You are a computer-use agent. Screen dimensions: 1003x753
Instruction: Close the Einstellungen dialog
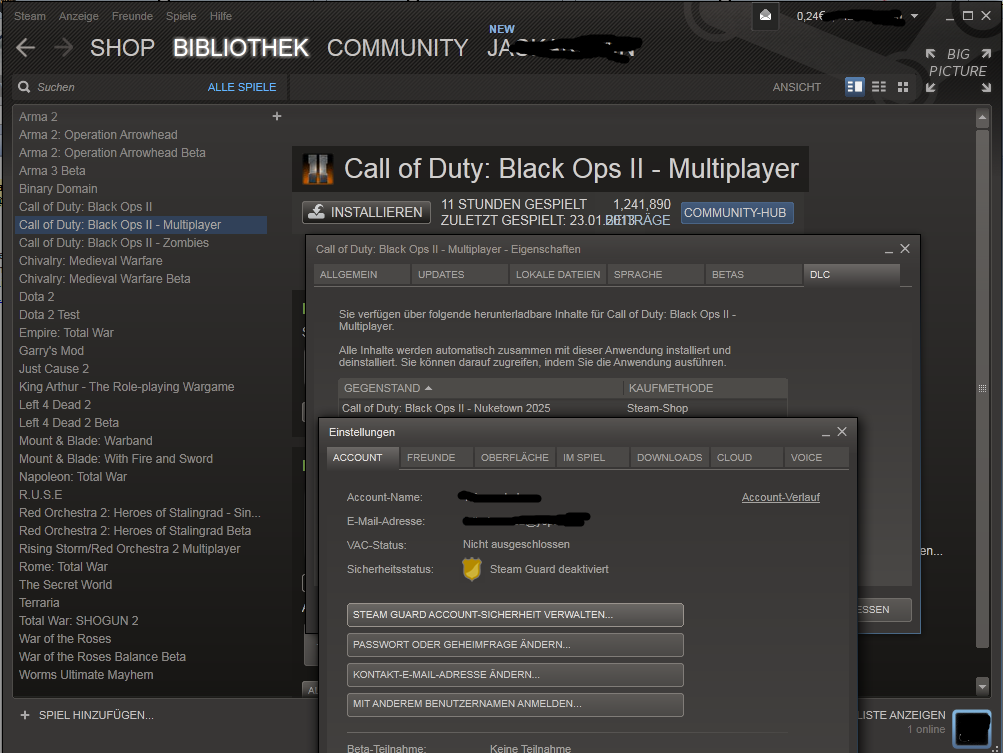pyautogui.click(x=842, y=432)
